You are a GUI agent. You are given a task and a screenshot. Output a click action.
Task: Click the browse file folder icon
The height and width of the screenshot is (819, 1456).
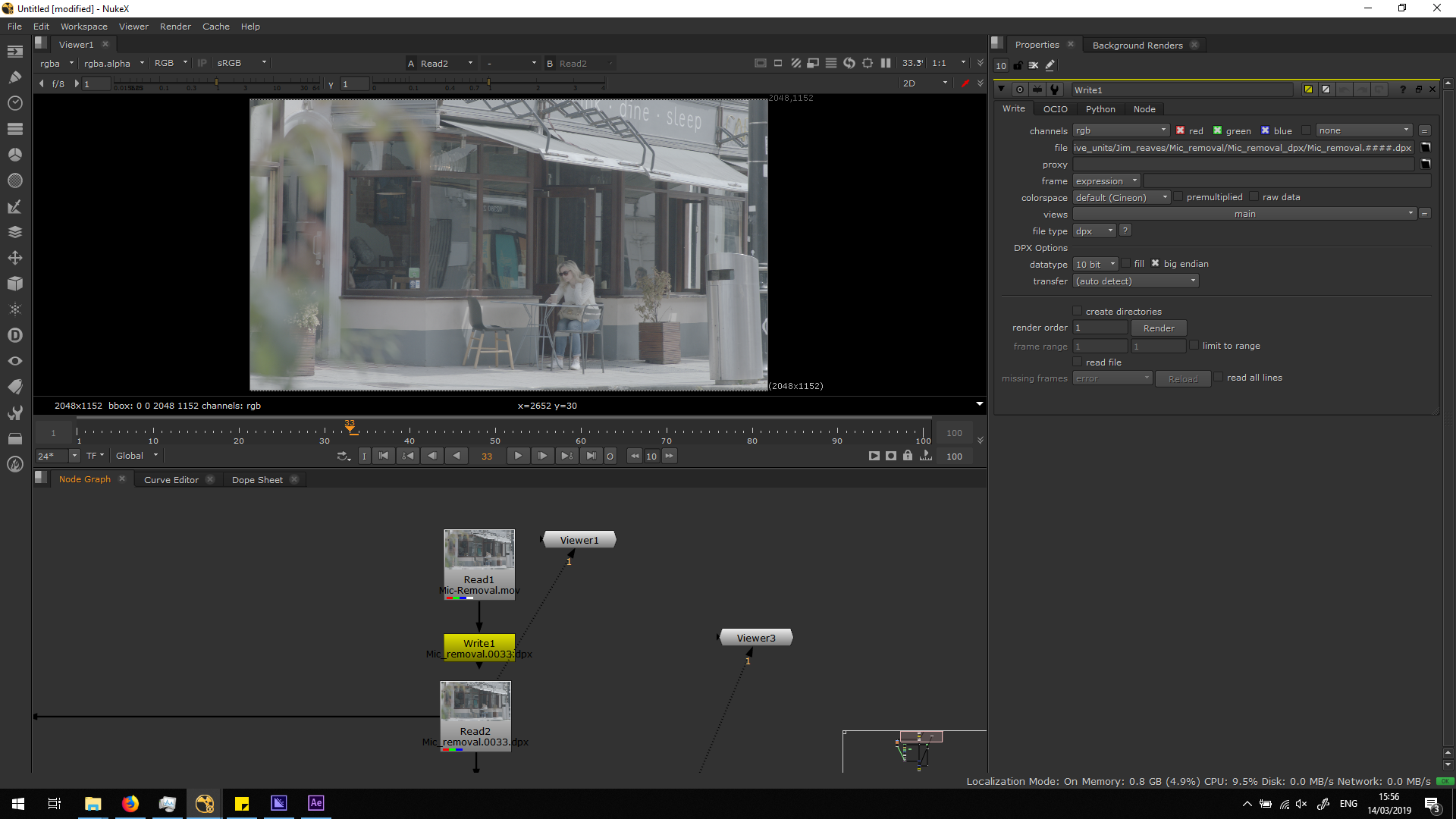point(1426,148)
